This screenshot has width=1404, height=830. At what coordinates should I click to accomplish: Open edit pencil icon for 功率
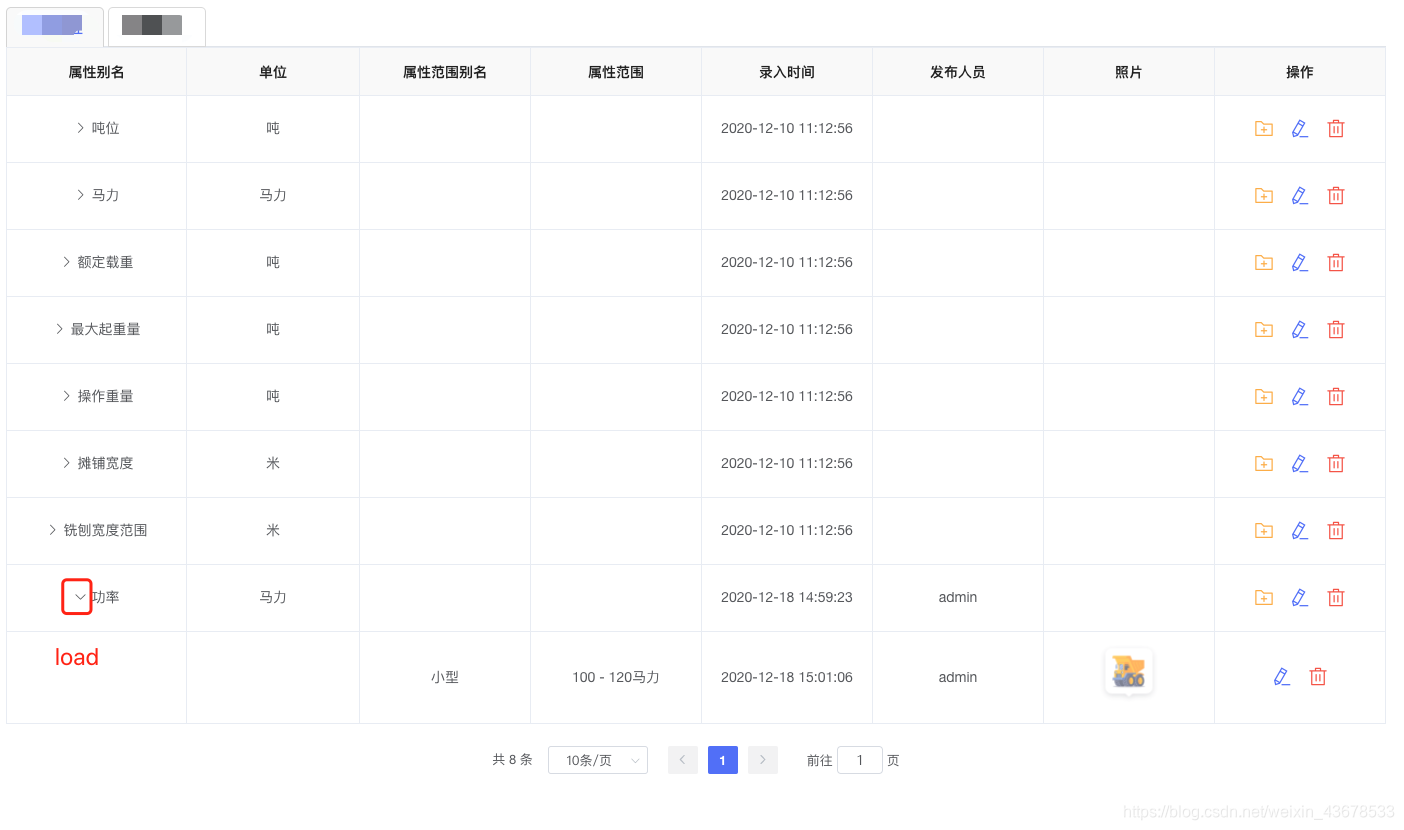click(1299, 597)
